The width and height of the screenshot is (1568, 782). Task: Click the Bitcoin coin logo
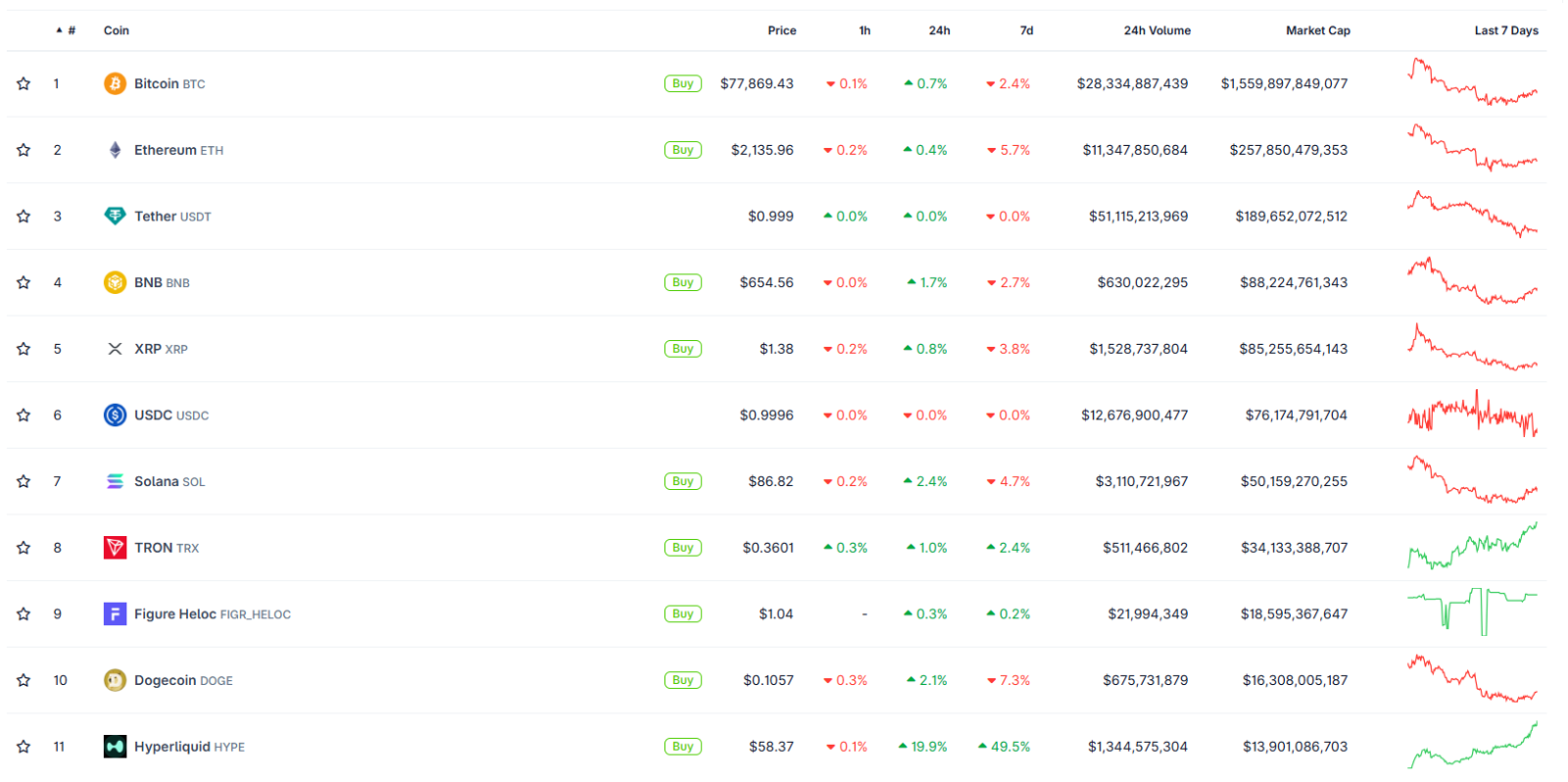pos(115,84)
